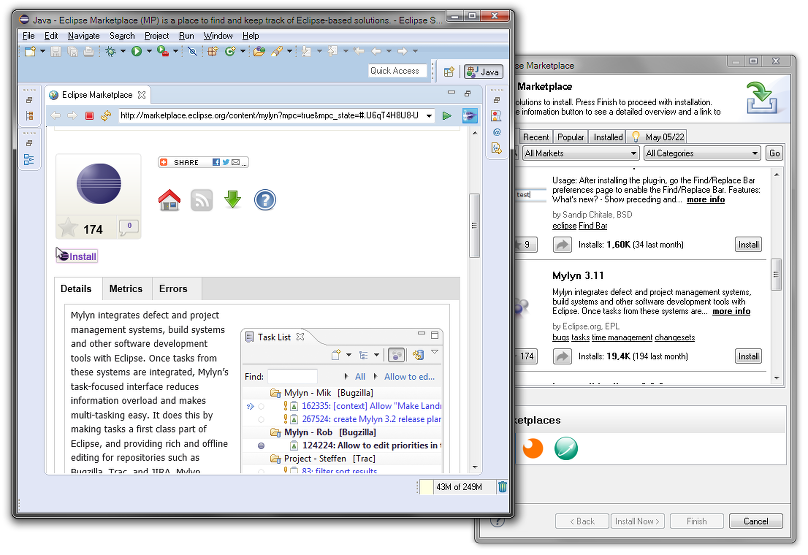Click the Find field in Task List
Image resolution: width=808 pixels, height=555 pixels.
pos(292,376)
